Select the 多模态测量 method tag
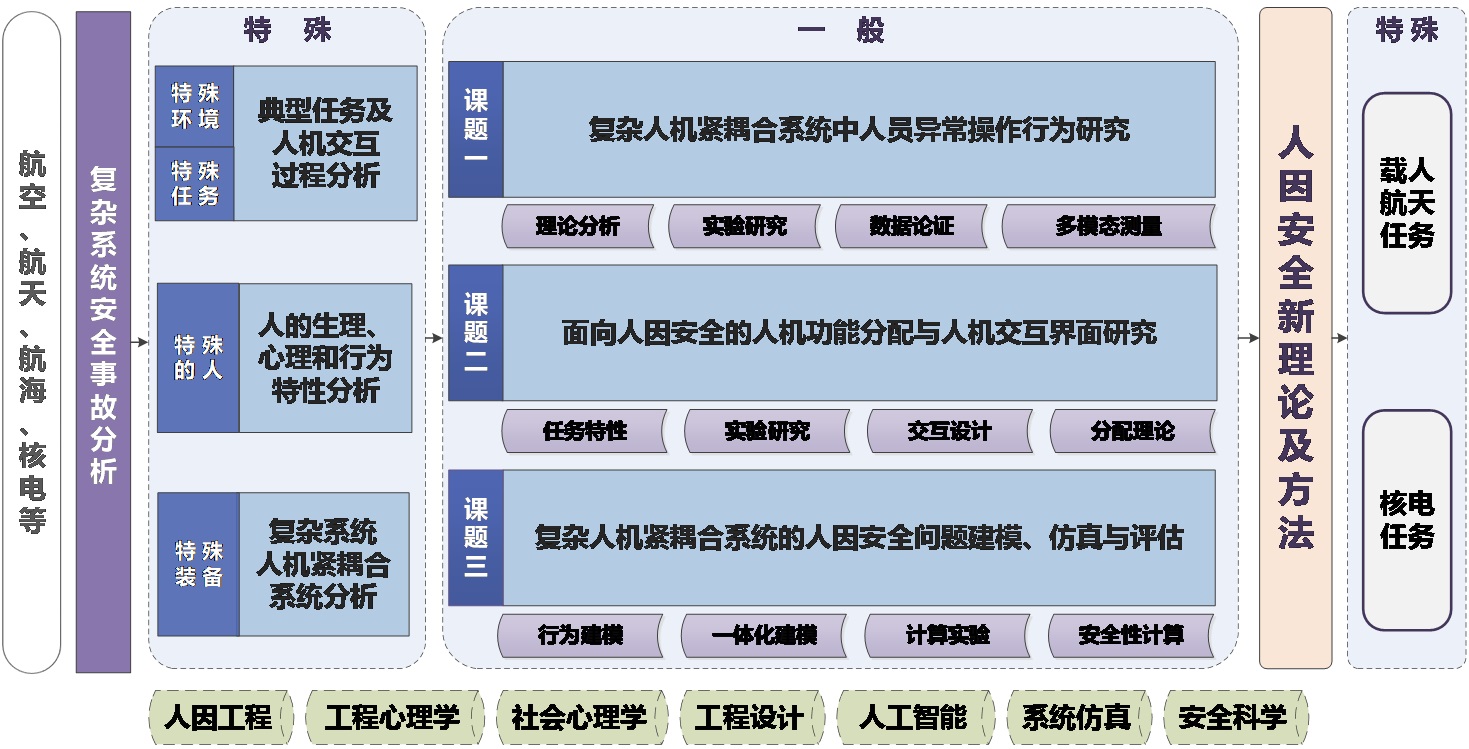 pos(1110,226)
